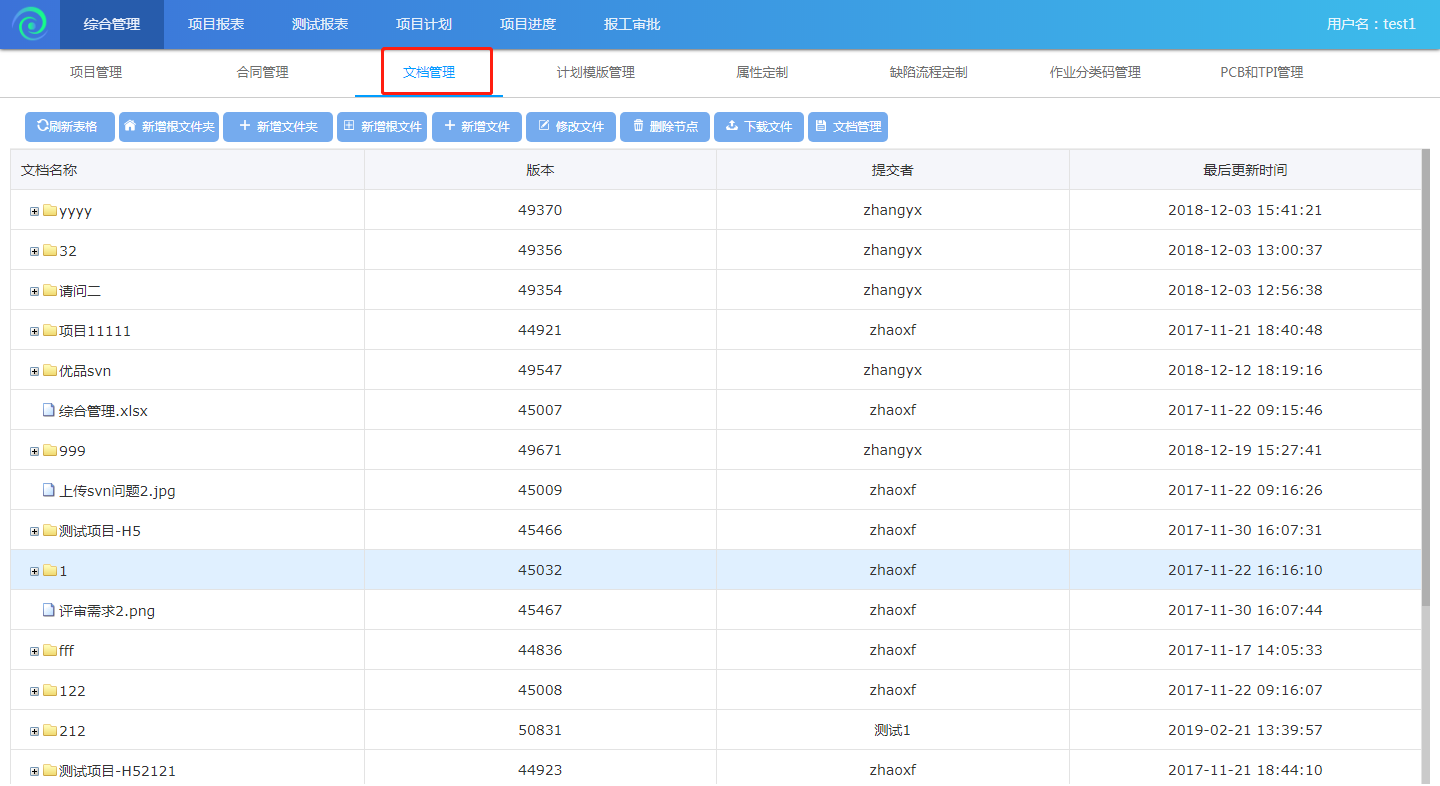
Task: Click the refresh table button icon
Action: pos(43,126)
